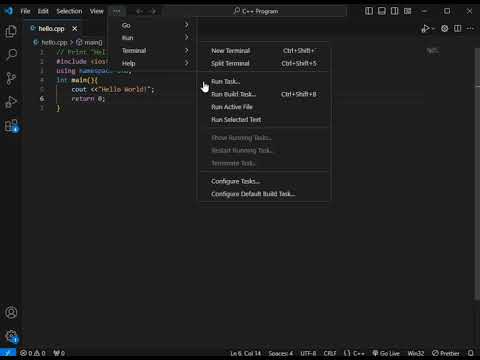Select Split Terminal menu item
480x360 pixels.
(x=264, y=63)
